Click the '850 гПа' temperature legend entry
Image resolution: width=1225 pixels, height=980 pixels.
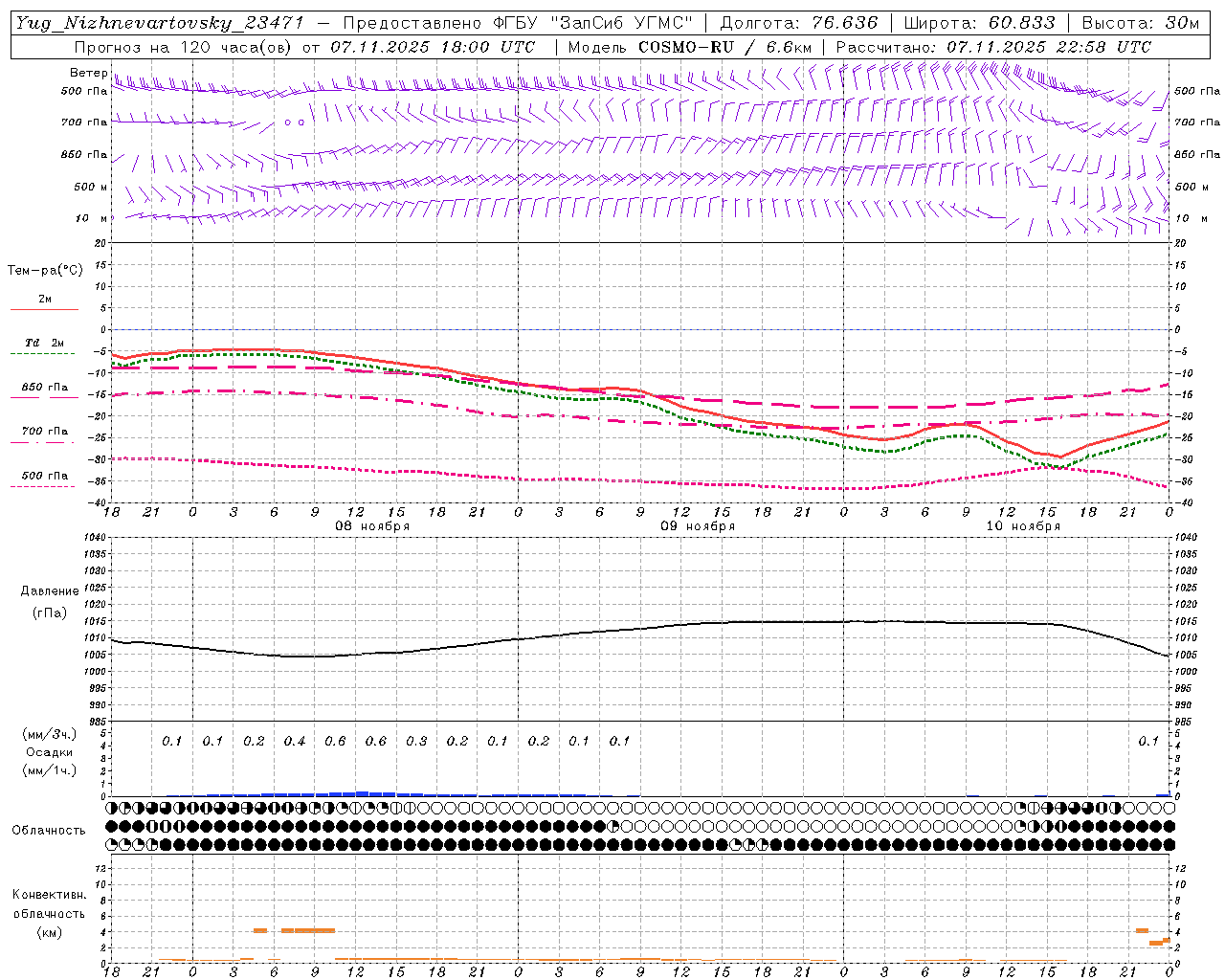click(45, 388)
